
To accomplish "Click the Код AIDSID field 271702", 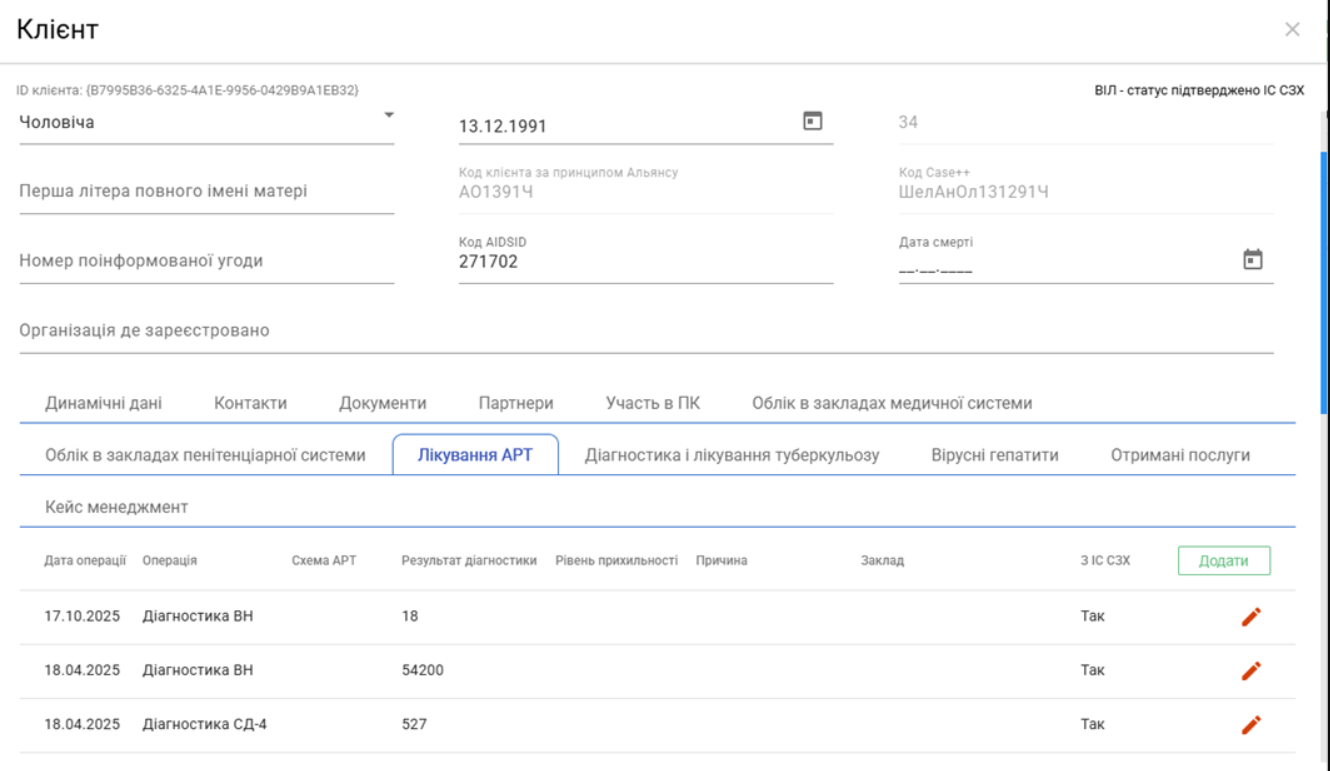I will coord(646,262).
